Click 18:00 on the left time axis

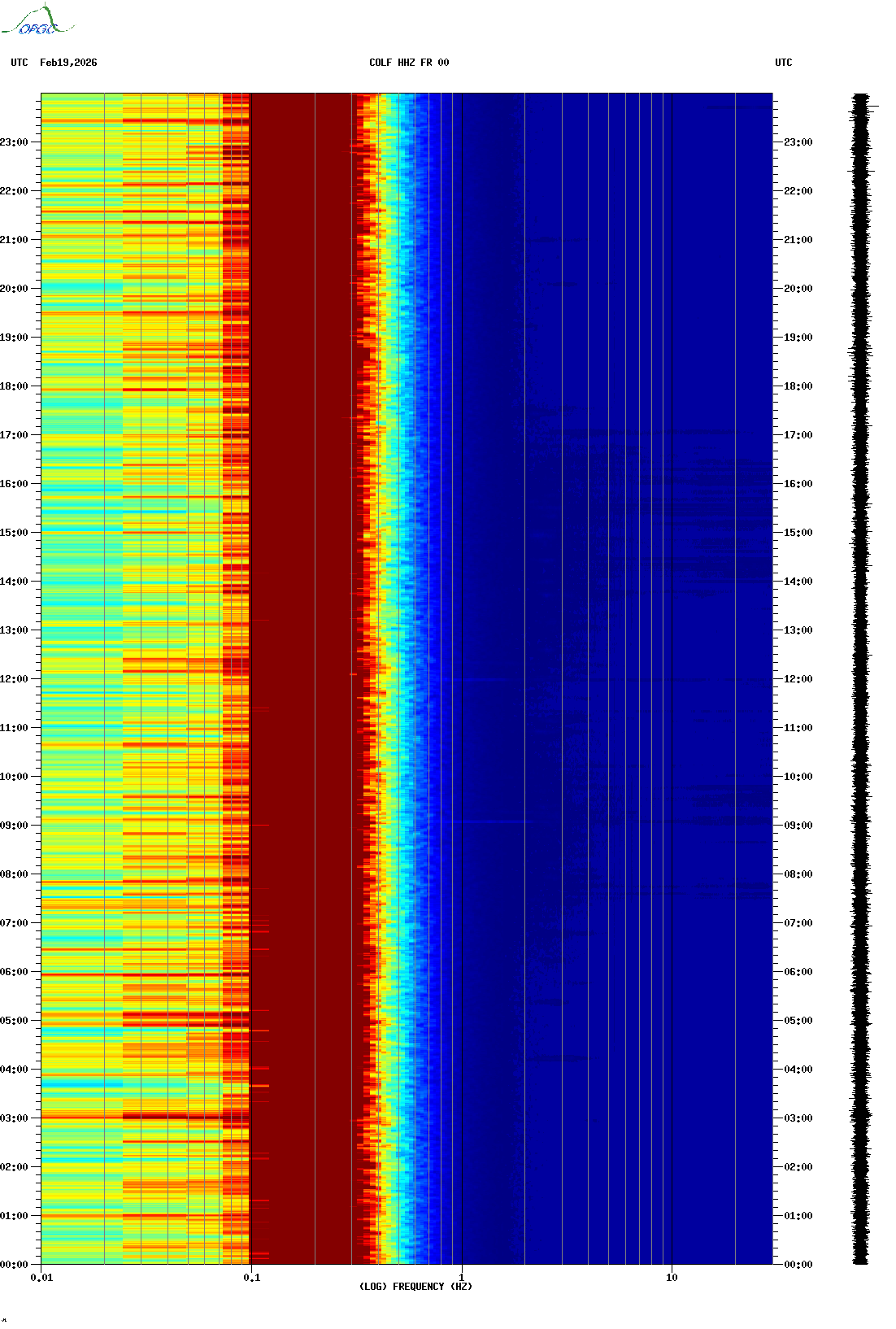(x=14, y=386)
